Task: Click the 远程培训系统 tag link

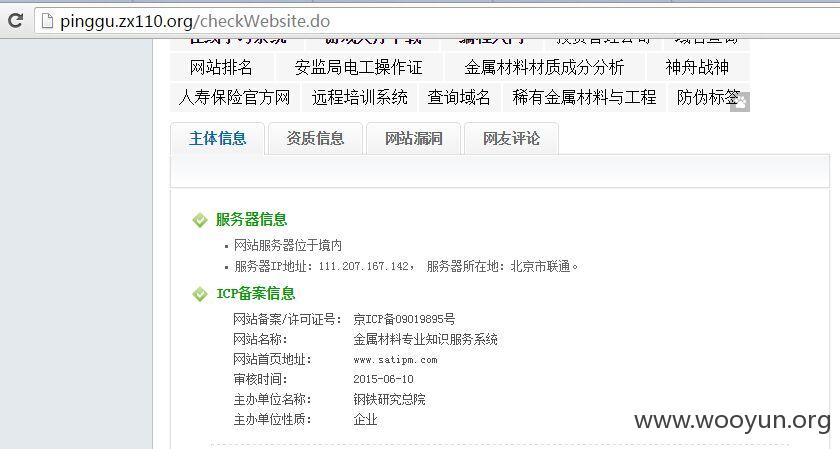Action: 359,97
